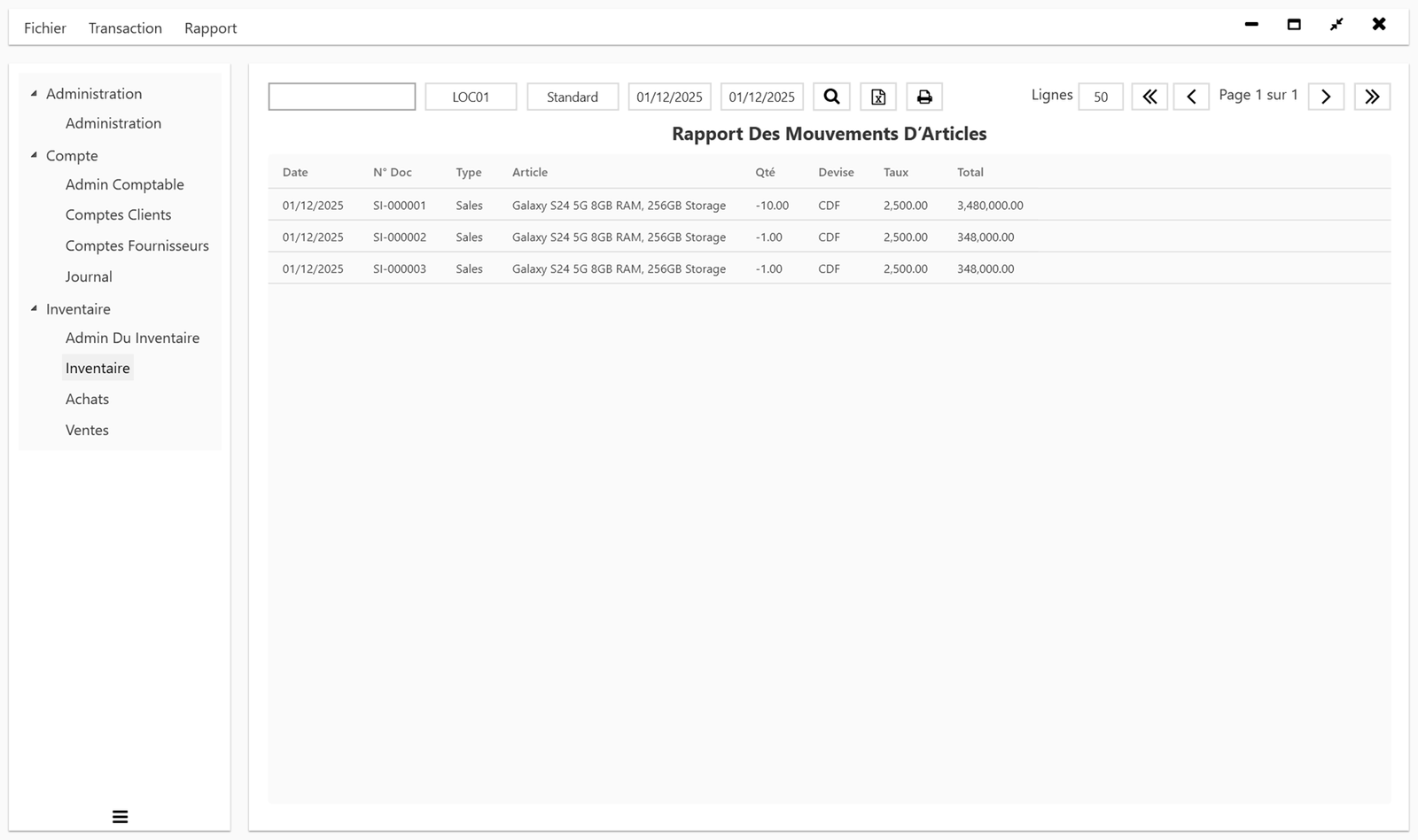
Task: Click the Excel export icon
Action: [x=877, y=96]
